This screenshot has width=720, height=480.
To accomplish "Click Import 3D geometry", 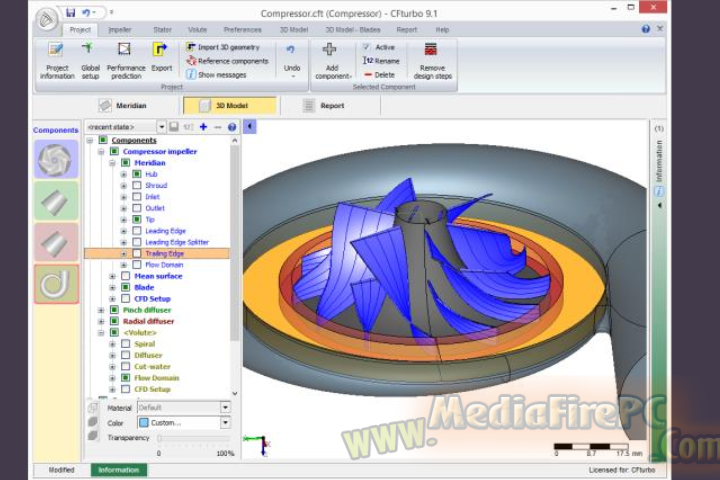I will (223, 47).
